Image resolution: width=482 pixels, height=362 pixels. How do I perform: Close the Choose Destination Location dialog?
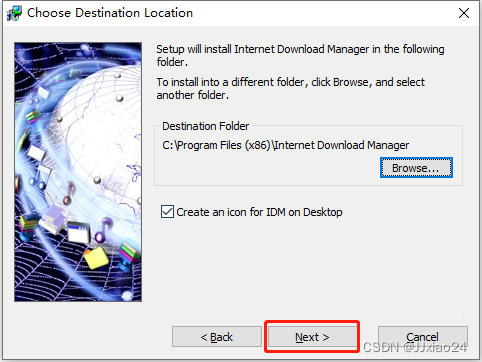click(464, 13)
